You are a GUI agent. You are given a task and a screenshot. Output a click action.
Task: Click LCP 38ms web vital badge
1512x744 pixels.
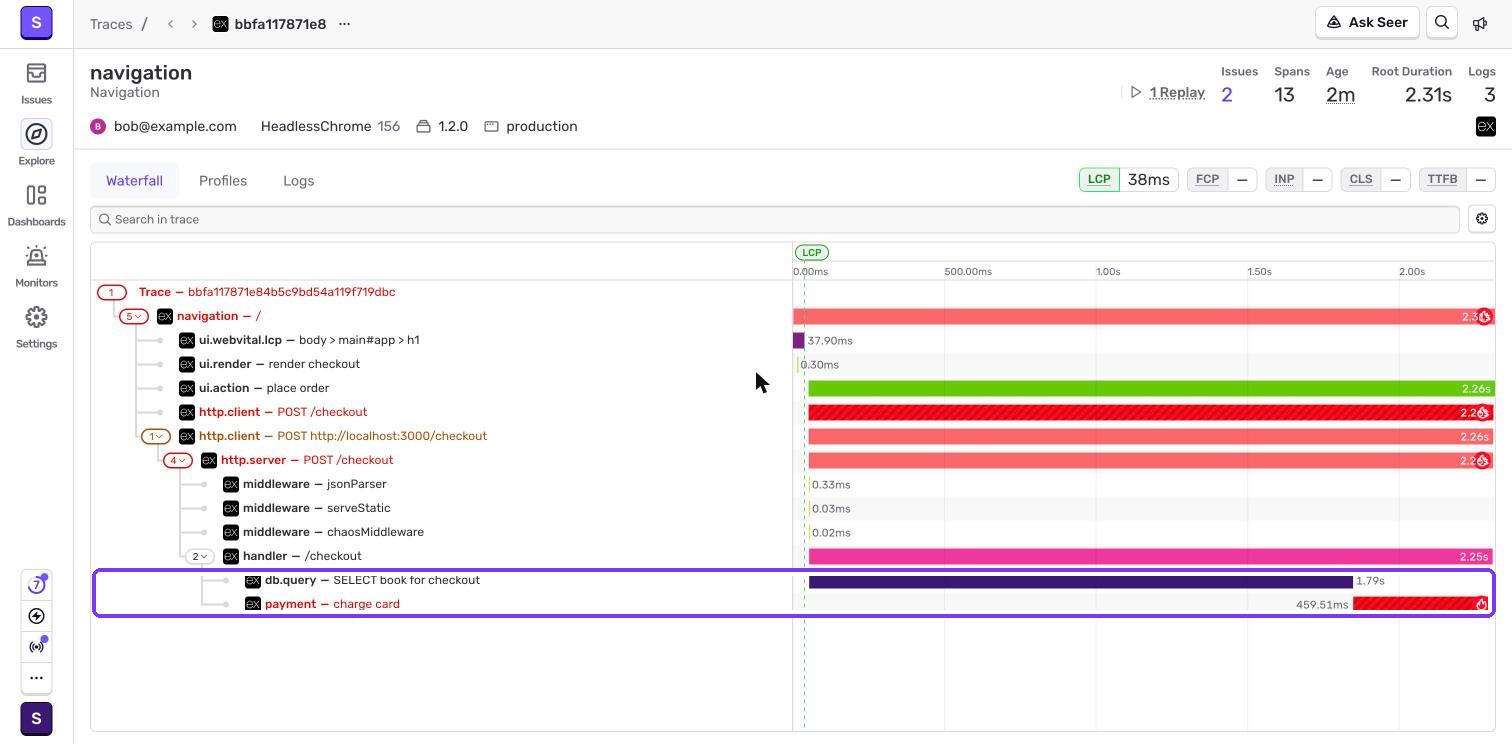[x=1128, y=179]
